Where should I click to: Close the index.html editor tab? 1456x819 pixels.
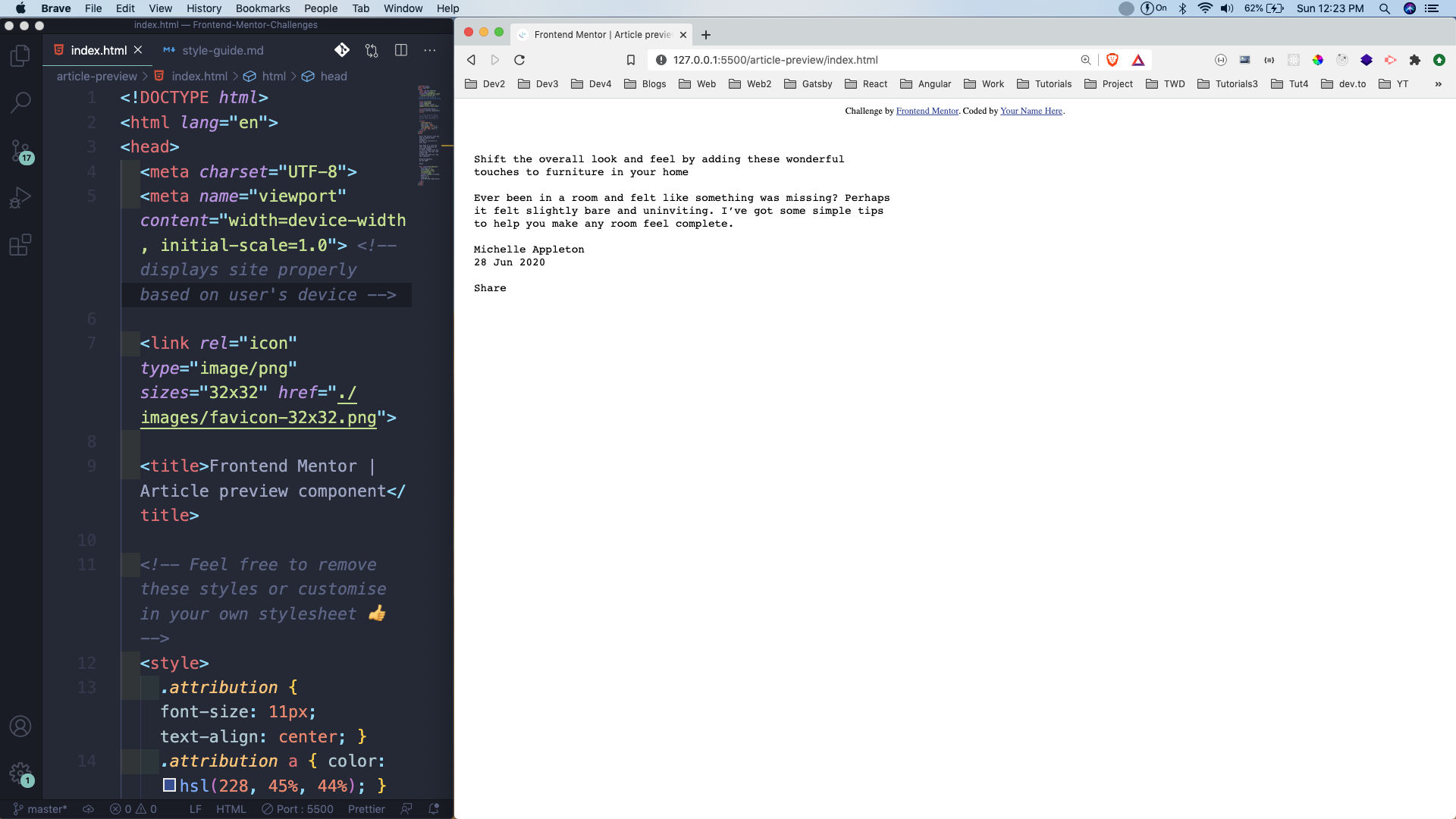click(138, 50)
